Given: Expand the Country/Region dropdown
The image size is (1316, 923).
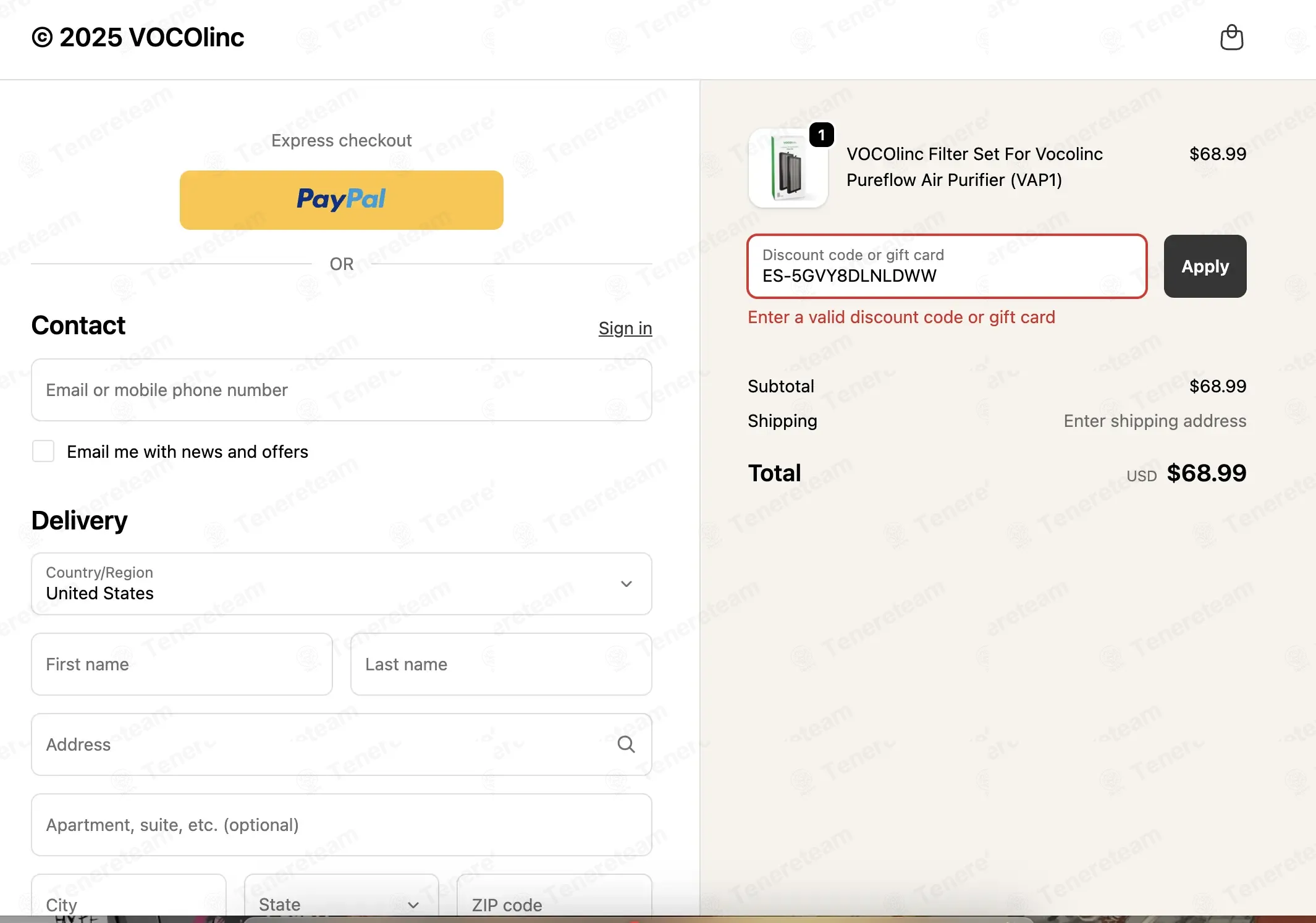Looking at the screenshot, I should click(x=342, y=584).
